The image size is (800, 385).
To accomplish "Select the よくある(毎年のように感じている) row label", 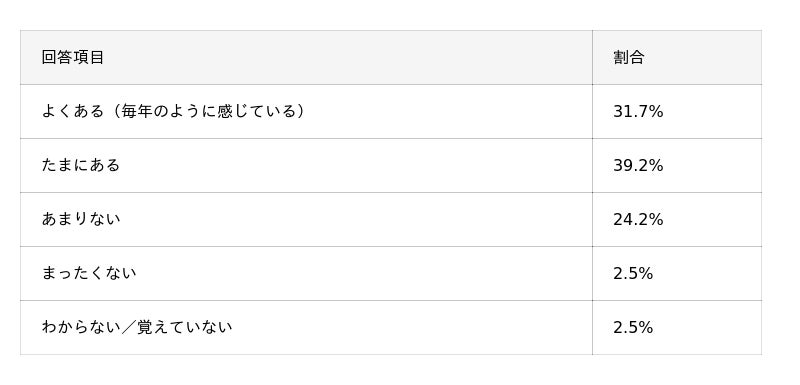I will [173, 111].
